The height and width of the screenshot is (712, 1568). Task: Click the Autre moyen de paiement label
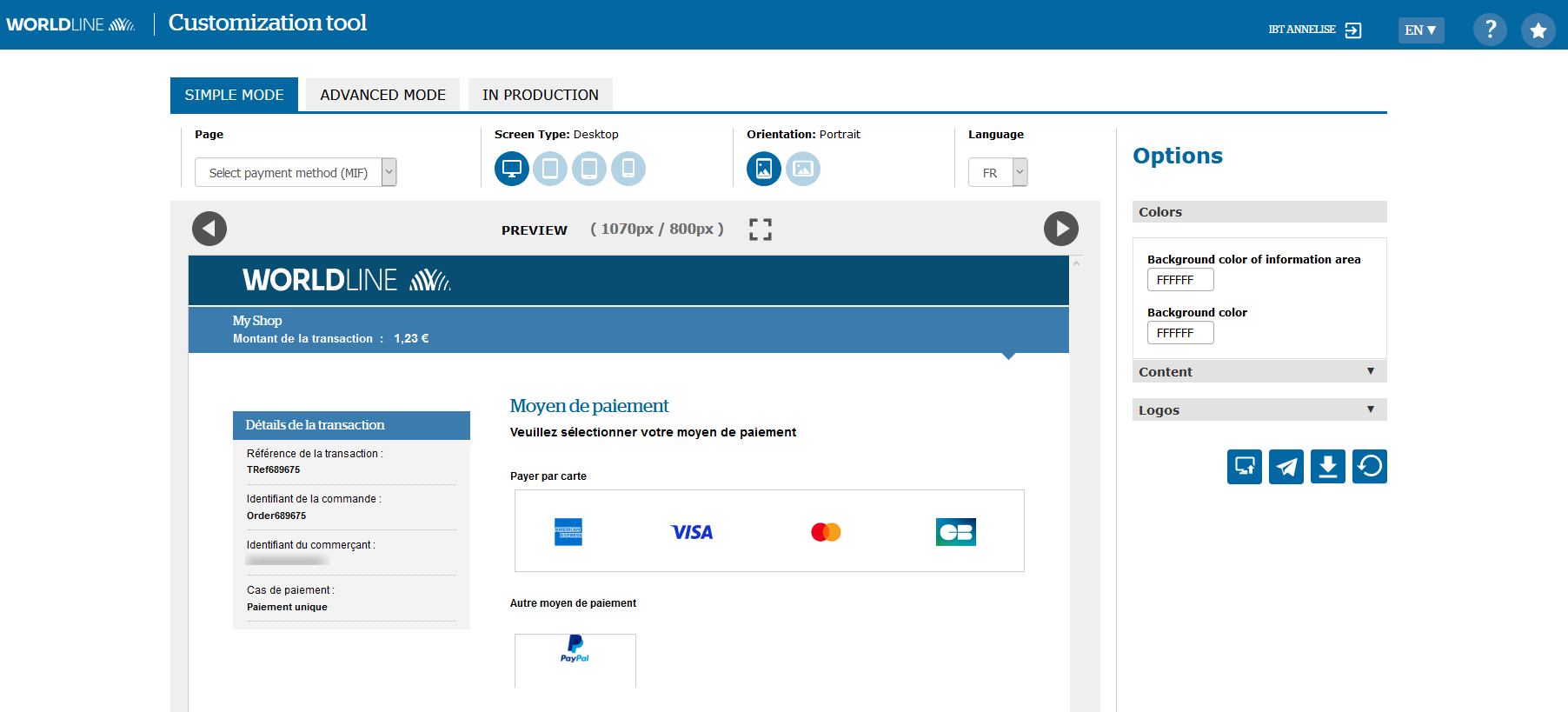click(x=573, y=603)
